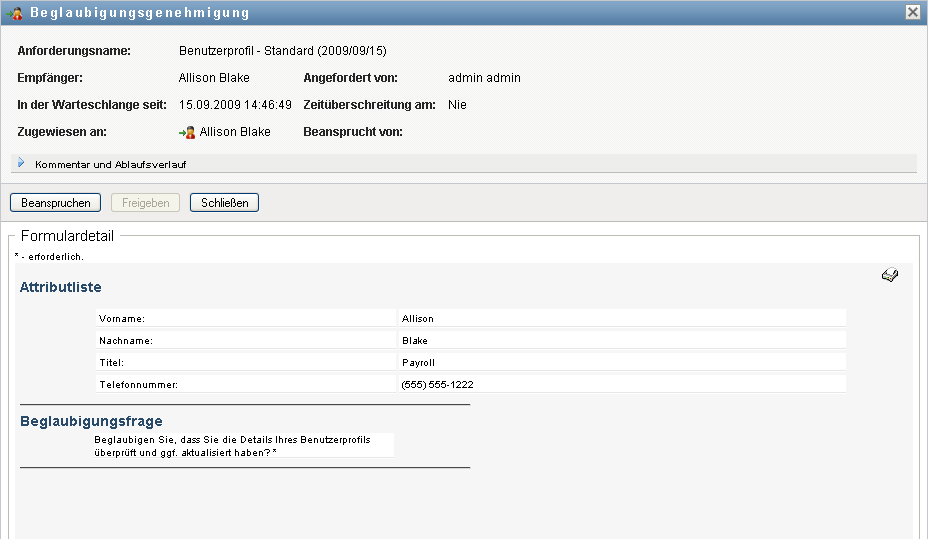Click the Beglaubigungsgenehmigung title bar icon
Viewport: 928px width, 539px height.
16,13
